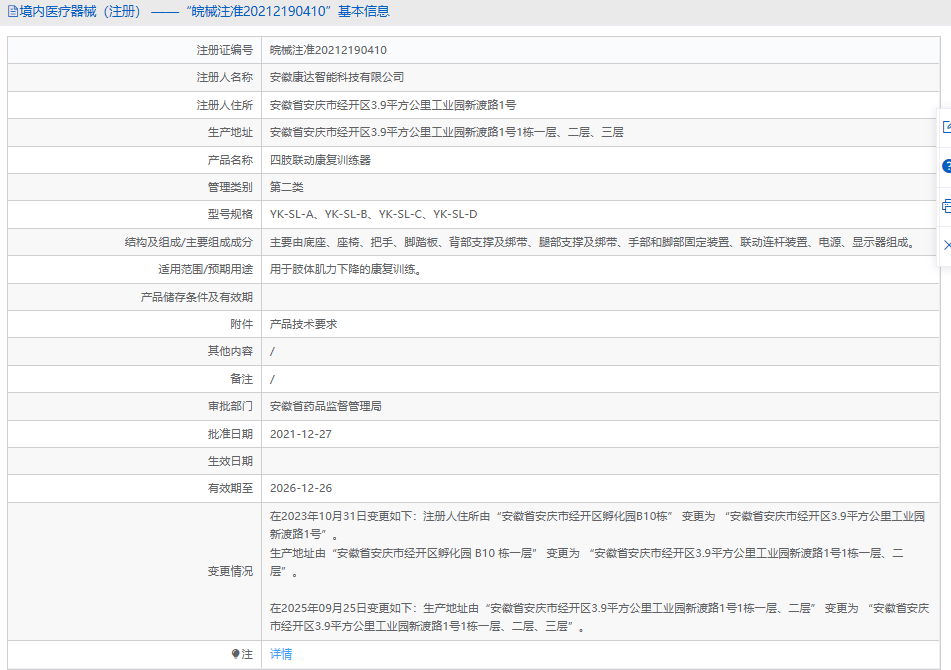Click the 适用范围/预期用途 value text
This screenshot has width=951, height=670.
click(345, 269)
